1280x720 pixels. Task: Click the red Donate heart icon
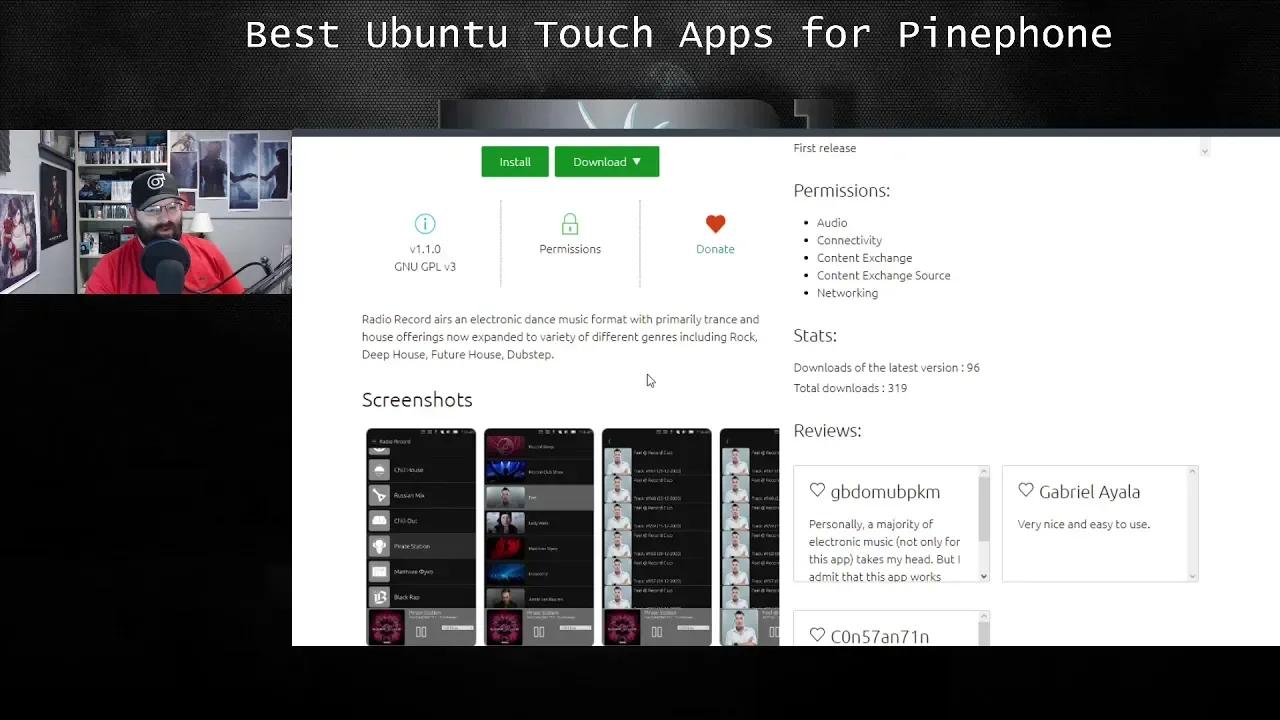(x=715, y=223)
